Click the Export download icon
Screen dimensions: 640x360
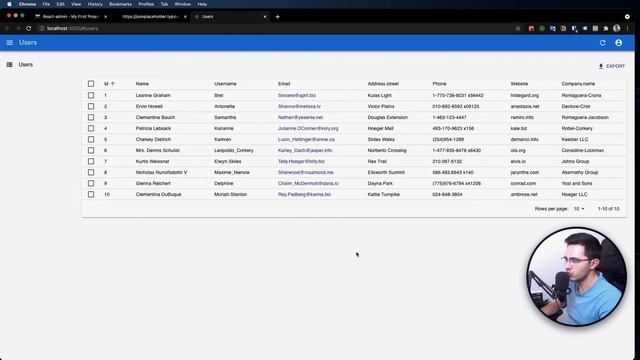(601, 66)
